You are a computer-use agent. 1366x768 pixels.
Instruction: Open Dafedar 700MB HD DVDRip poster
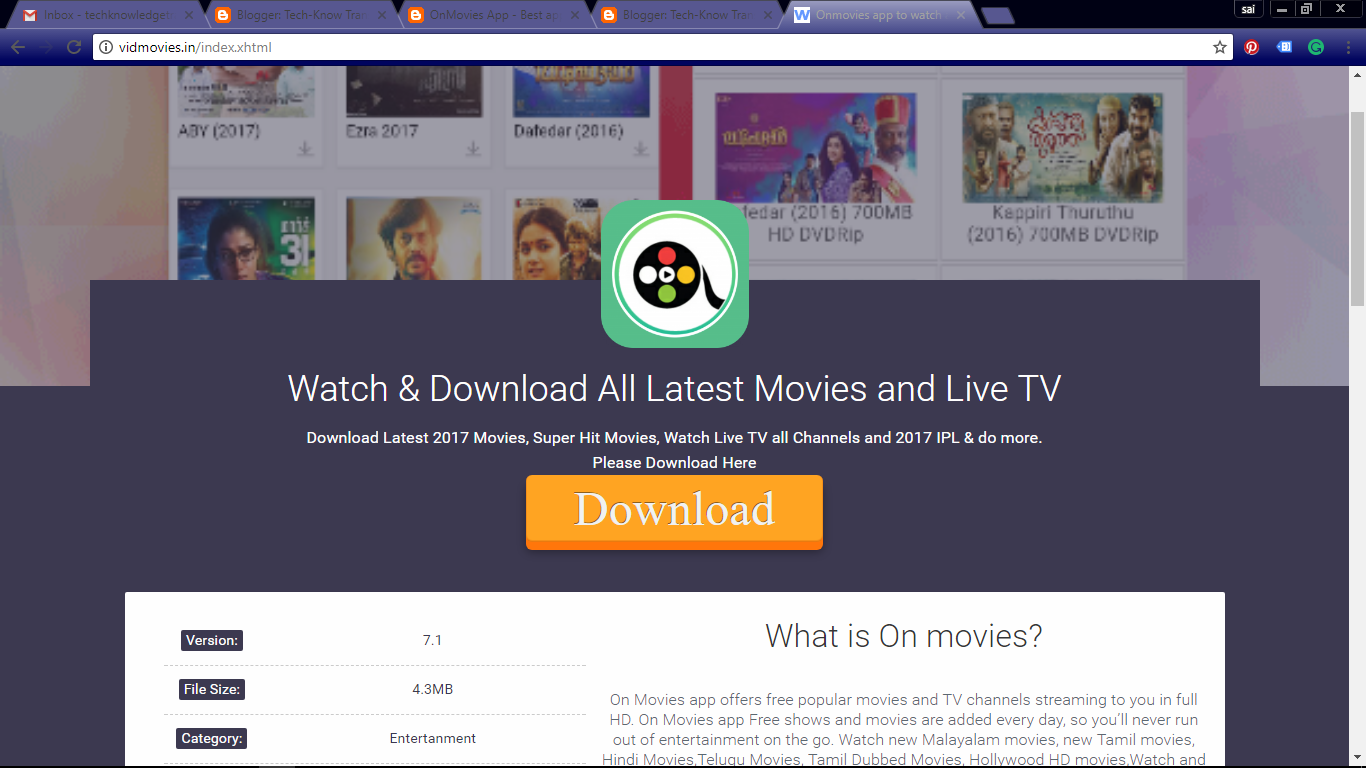pyautogui.click(x=815, y=148)
